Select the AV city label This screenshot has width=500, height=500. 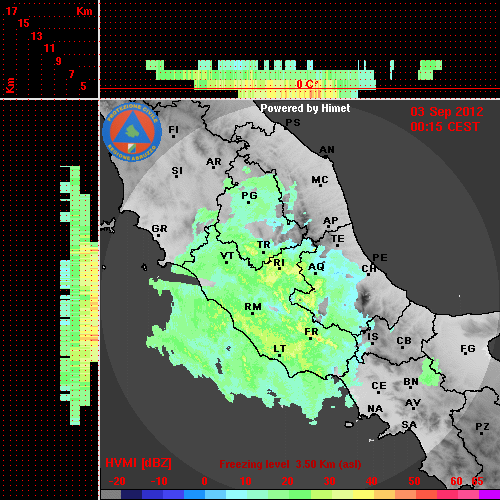pyautogui.click(x=413, y=403)
